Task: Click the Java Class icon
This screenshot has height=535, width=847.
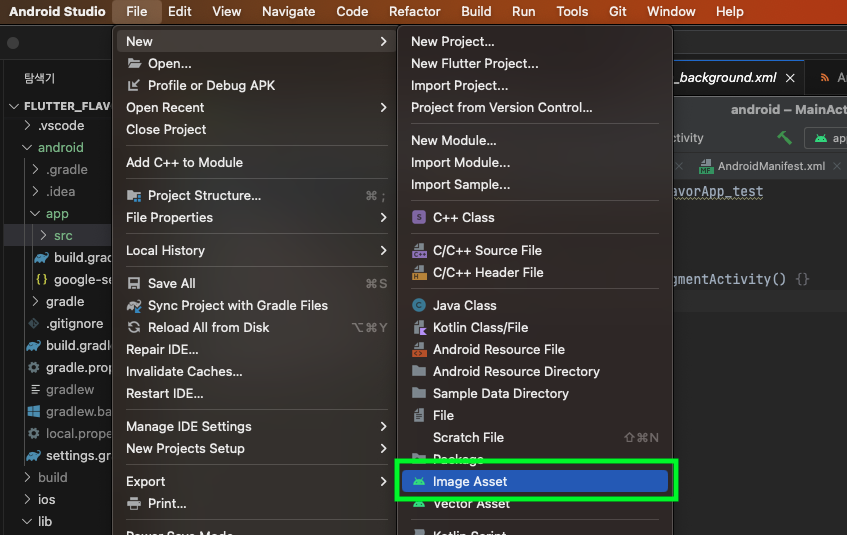Action: pyautogui.click(x=419, y=305)
